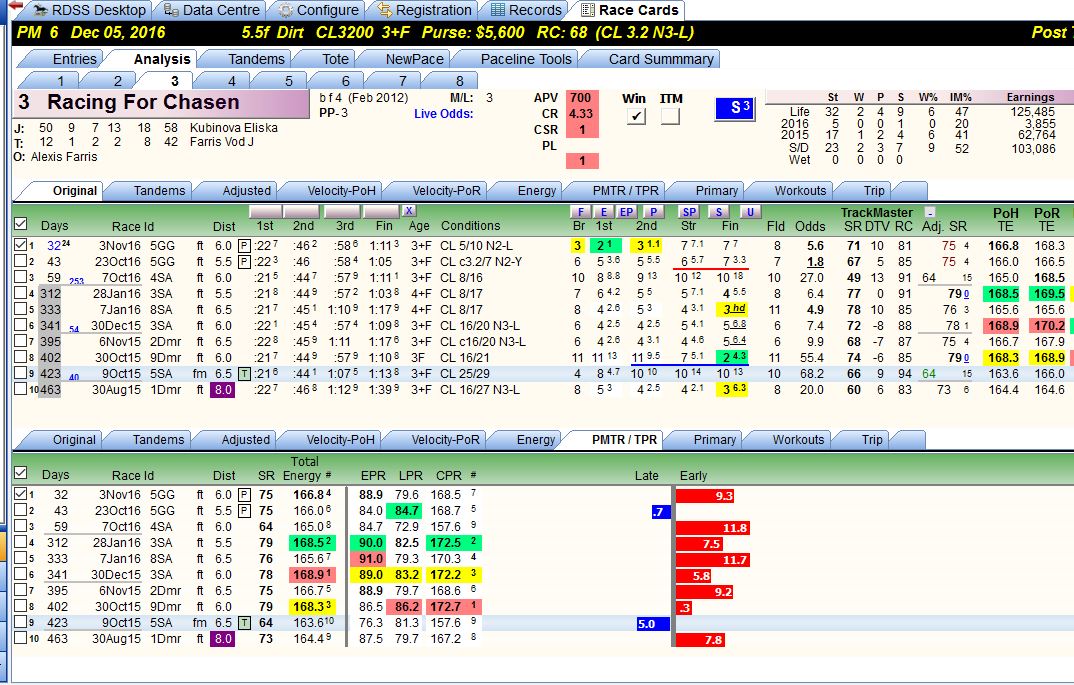
Task: Click horse name Racing For Chasen
Action: (143, 102)
